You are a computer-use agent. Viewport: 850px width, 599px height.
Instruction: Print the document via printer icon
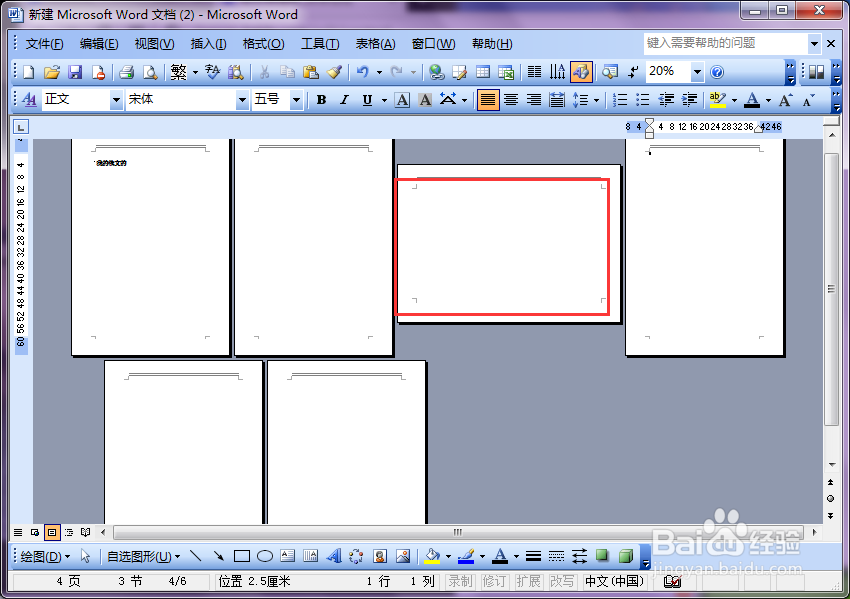[x=126, y=72]
